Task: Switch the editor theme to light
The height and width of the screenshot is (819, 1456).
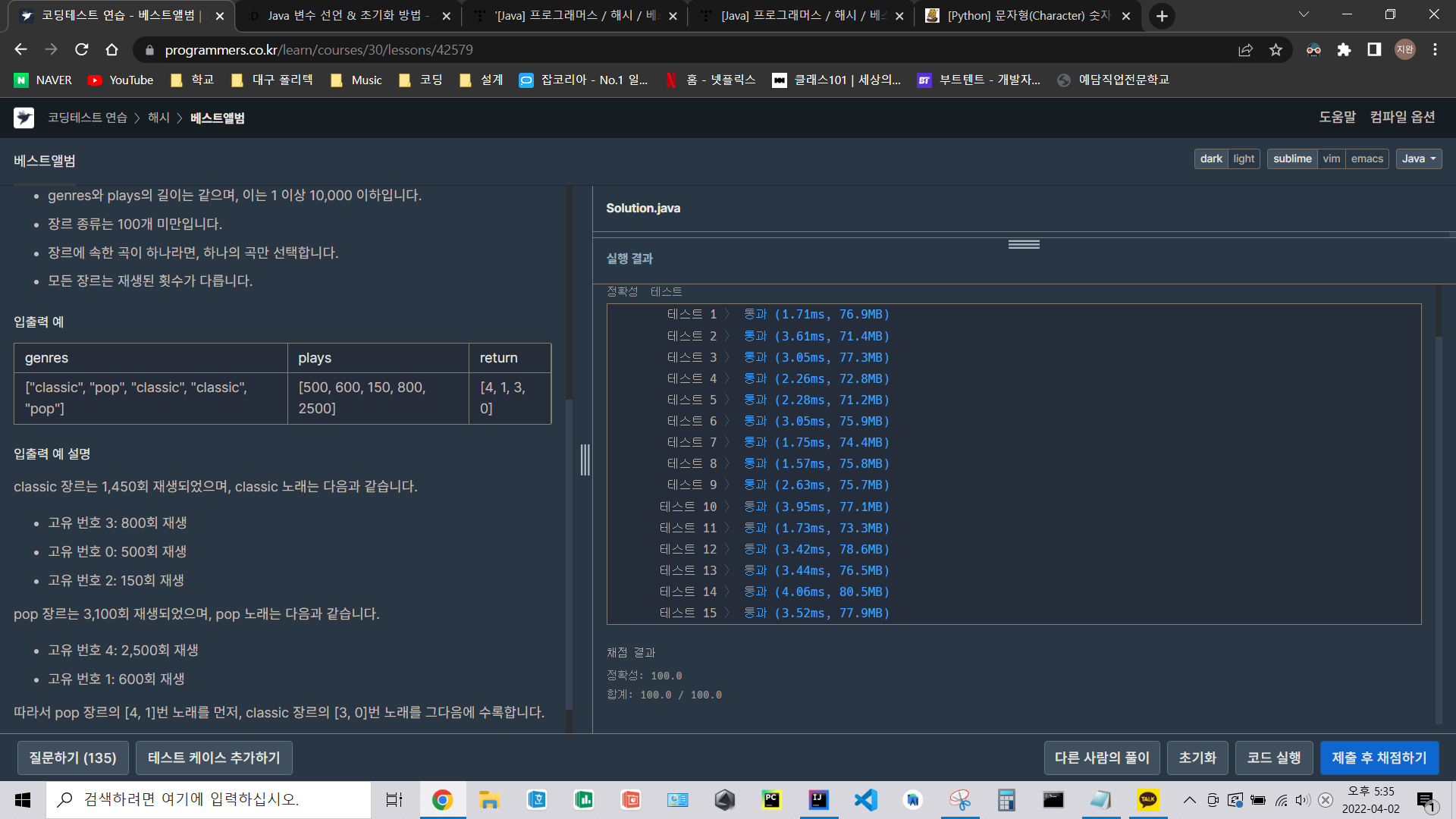Action: pyautogui.click(x=1244, y=158)
